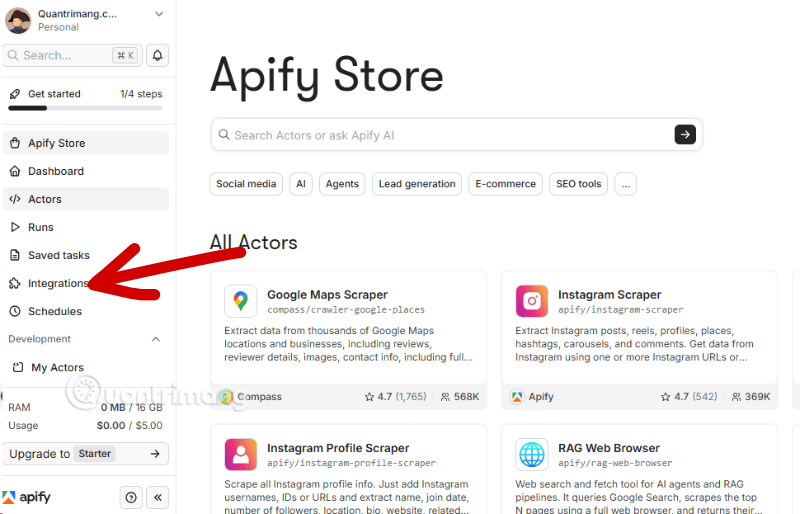This screenshot has width=800, height=514.
Task: Click the Google Maps Scraper pin icon
Action: pos(241,301)
